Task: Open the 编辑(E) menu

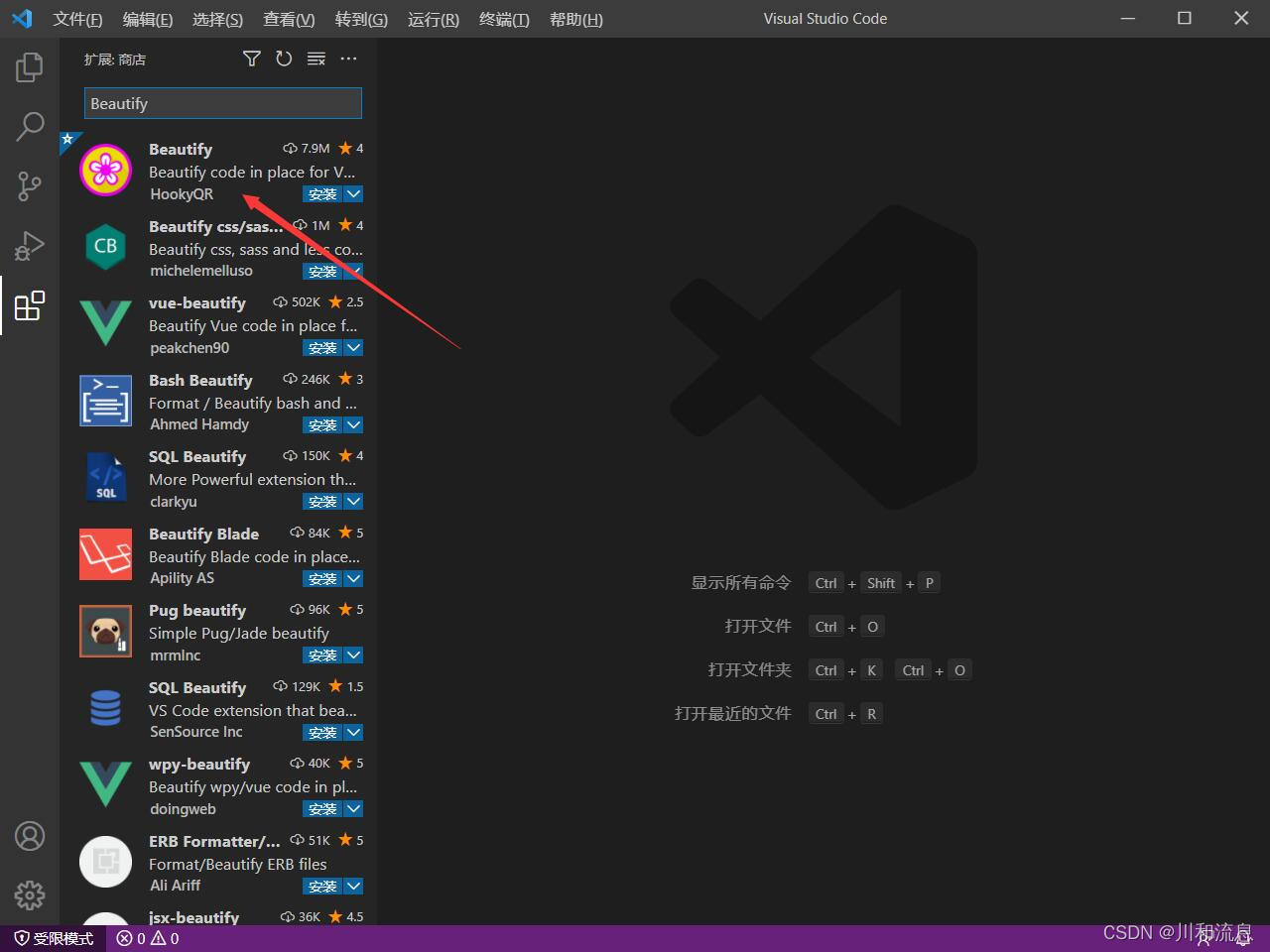Action: pos(148,19)
